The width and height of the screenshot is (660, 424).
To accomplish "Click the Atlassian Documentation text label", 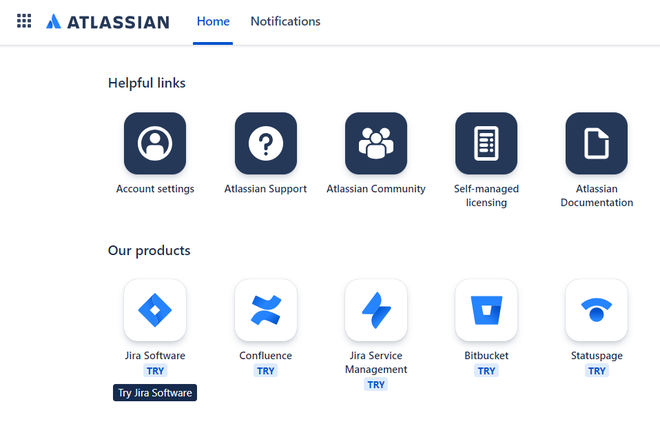I will pos(597,195).
